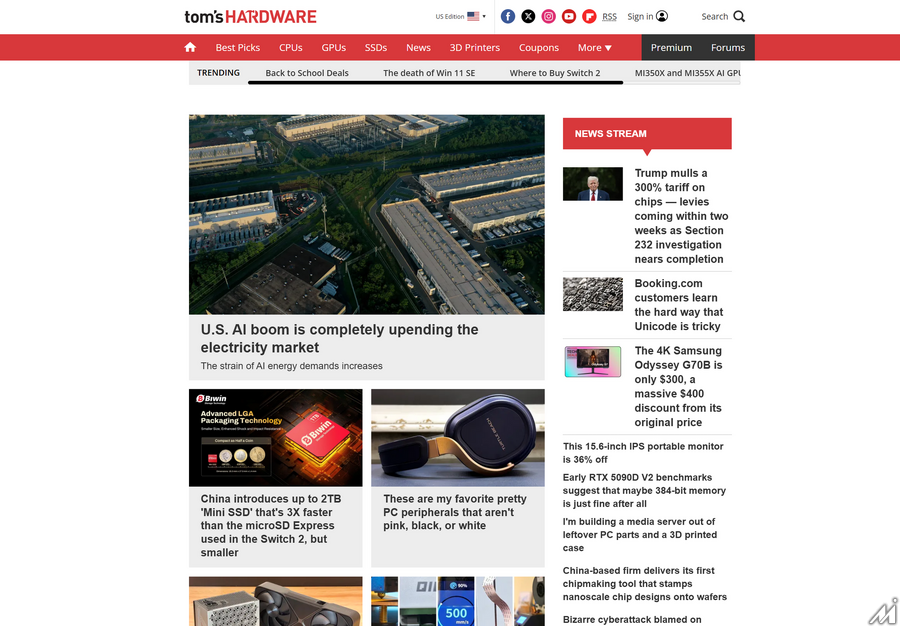Open headline U.S. AI boom upending electricity market
The image size is (900, 626).
point(339,339)
